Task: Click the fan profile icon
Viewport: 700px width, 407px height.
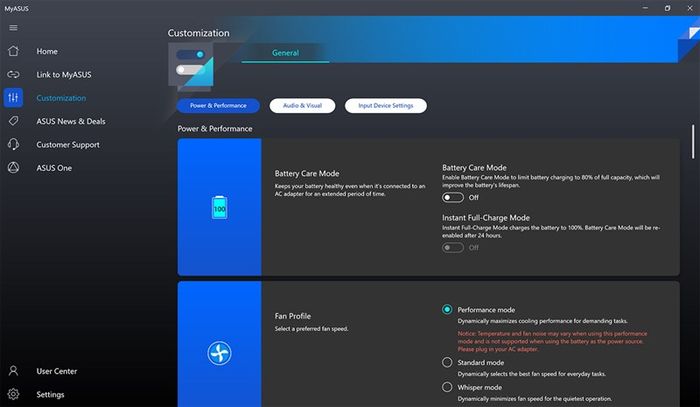Action: (x=219, y=353)
